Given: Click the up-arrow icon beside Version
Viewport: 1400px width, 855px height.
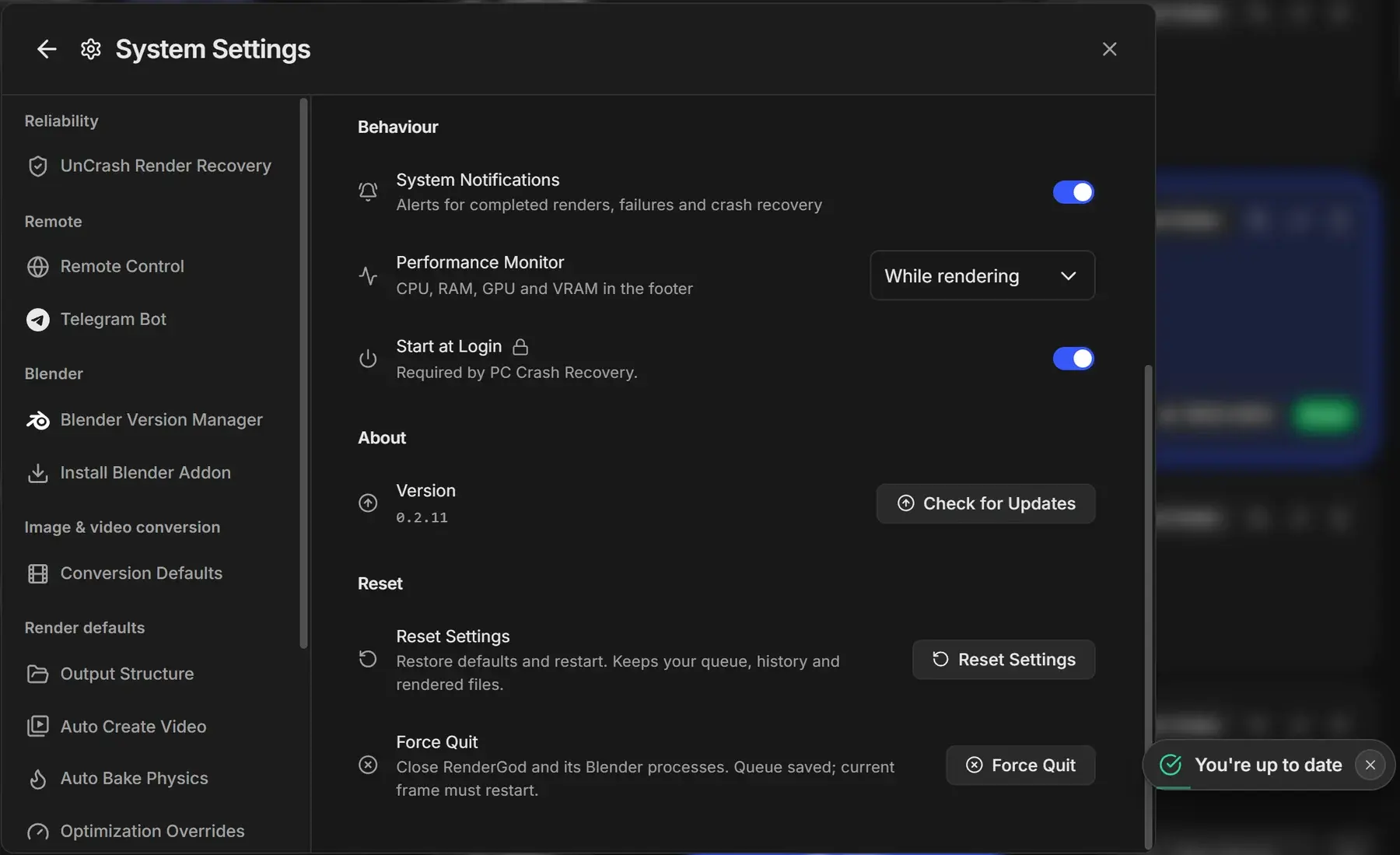Looking at the screenshot, I should [368, 503].
